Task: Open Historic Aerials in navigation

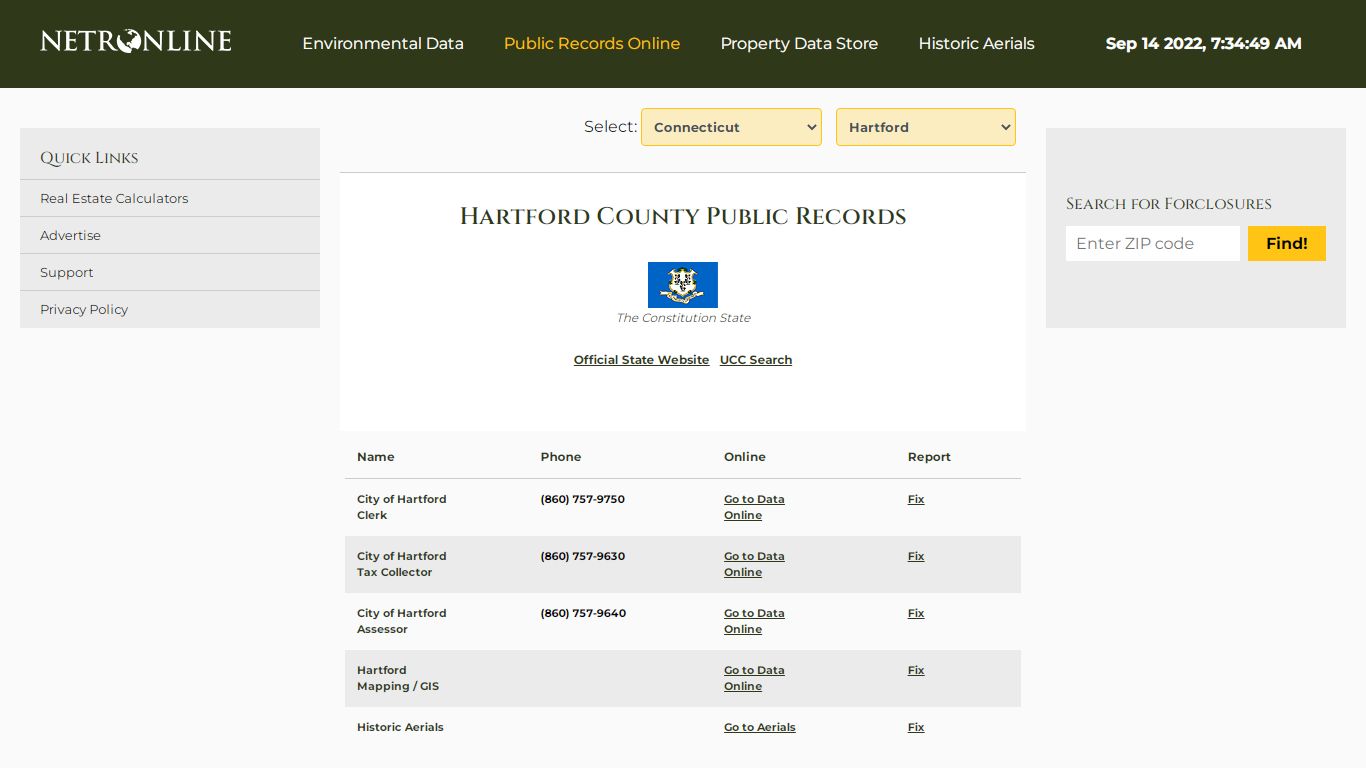Action: point(976,44)
